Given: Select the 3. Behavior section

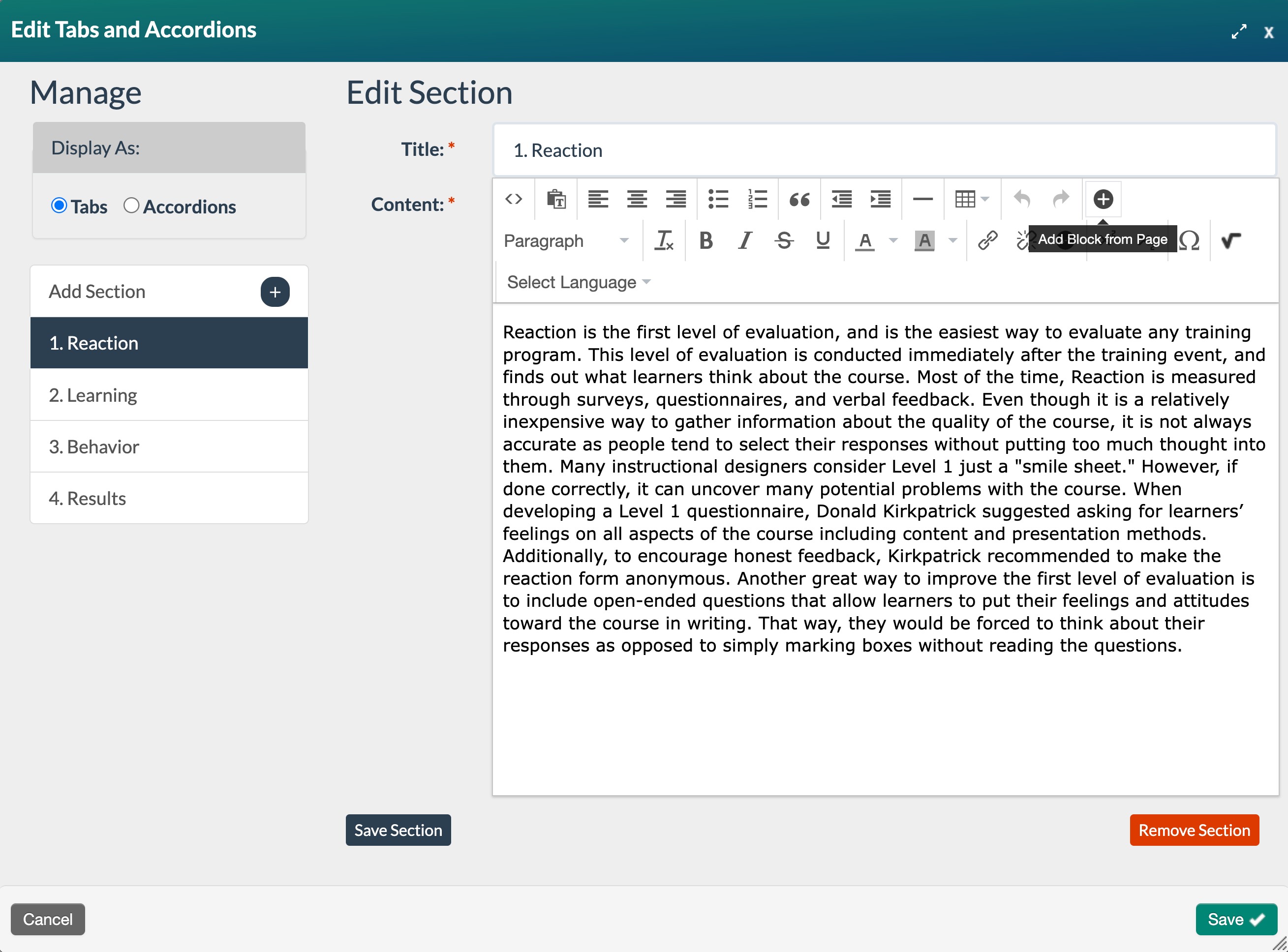Looking at the screenshot, I should (x=169, y=446).
